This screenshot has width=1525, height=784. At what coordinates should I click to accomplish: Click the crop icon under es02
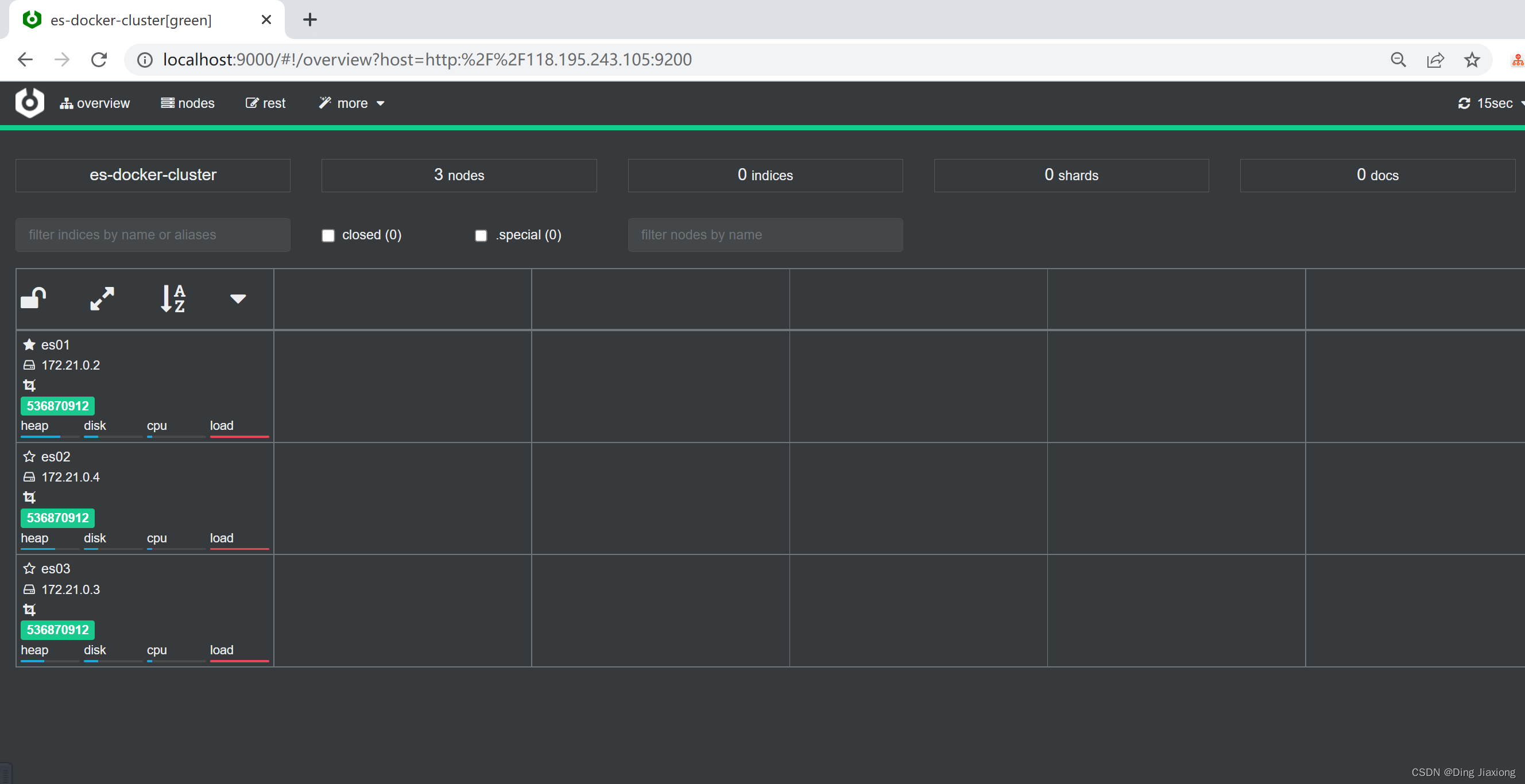[29, 497]
